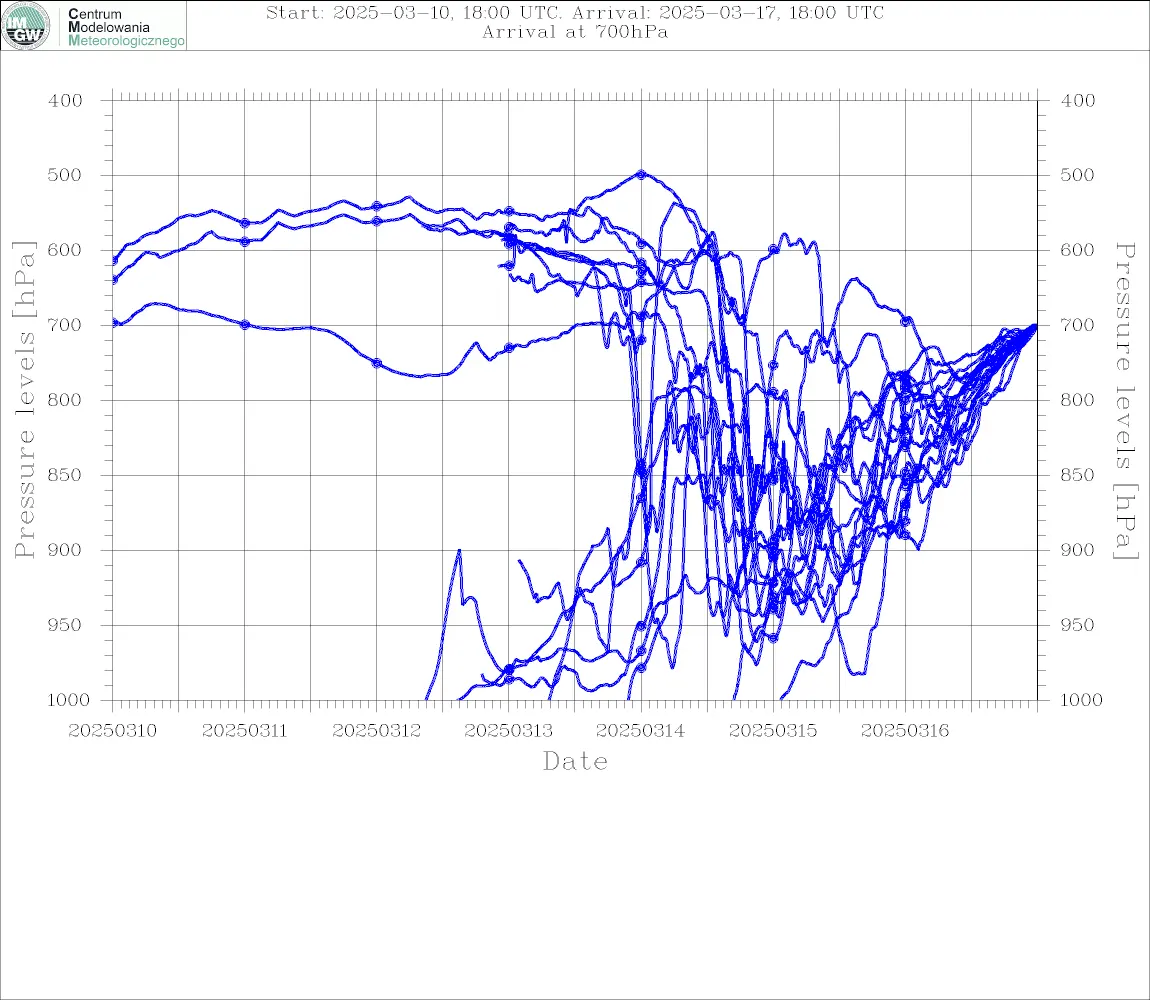Click the IMGW round logo icon
Image resolution: width=1150 pixels, height=1000 pixels.
pyautogui.click(x=26, y=26)
